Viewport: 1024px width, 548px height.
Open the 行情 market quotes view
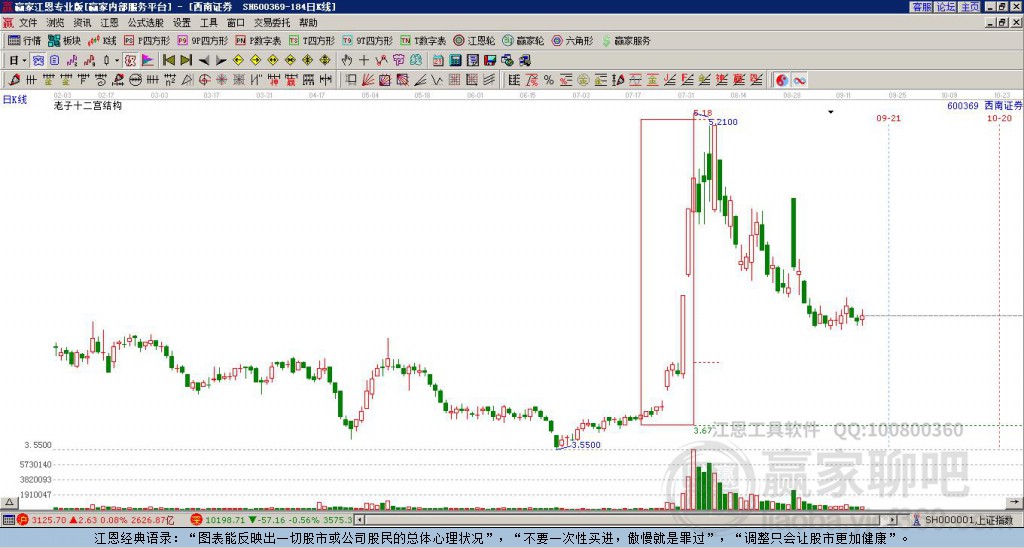click(25, 40)
